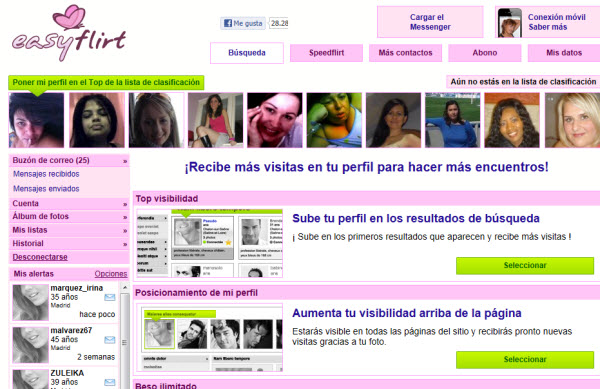Click envelope icon next to malvarez67
Image resolution: width=600 pixels, height=389 pixels.
pos(110,340)
